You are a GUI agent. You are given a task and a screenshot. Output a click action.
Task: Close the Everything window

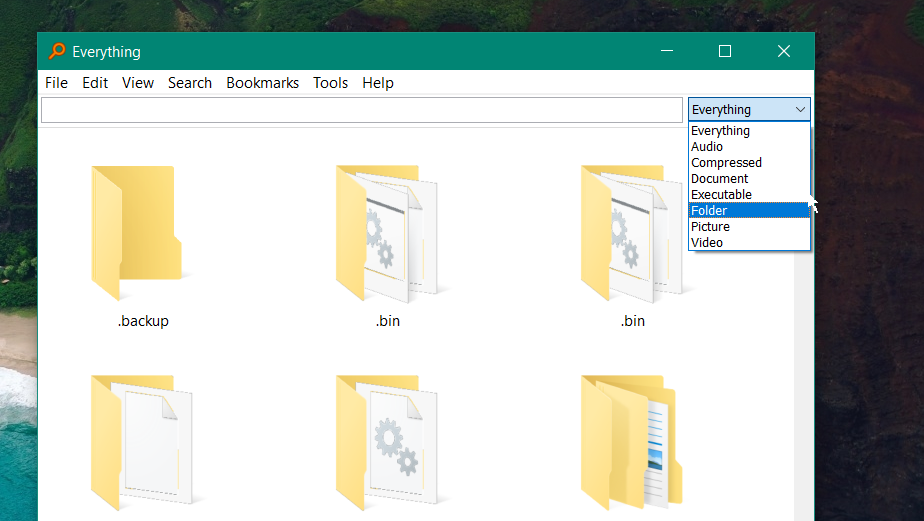pos(784,51)
